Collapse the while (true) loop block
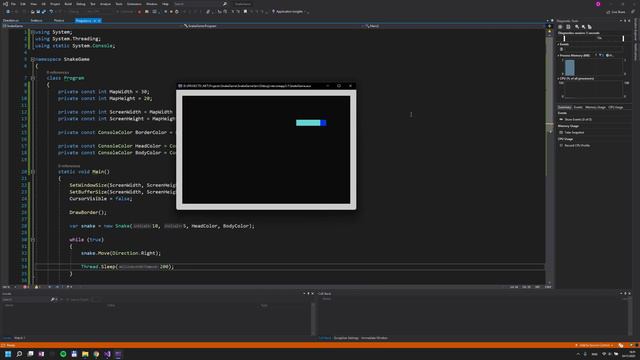 click(x=33, y=240)
